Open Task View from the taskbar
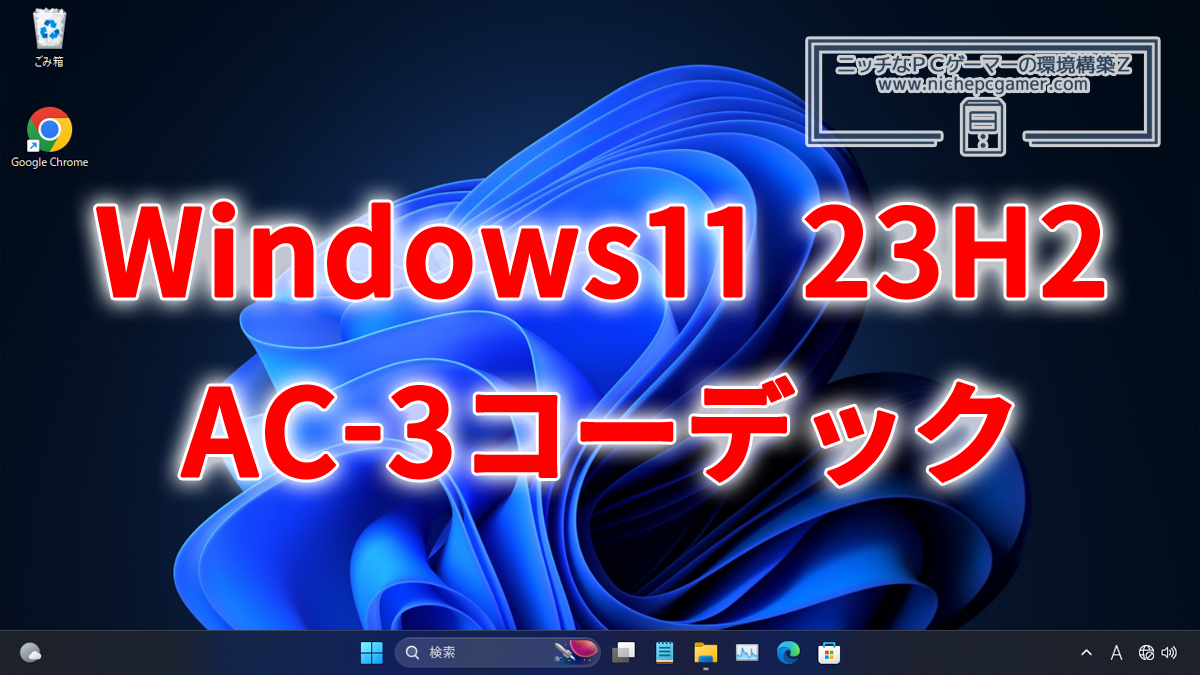Image resolution: width=1200 pixels, height=675 pixels. [624, 653]
